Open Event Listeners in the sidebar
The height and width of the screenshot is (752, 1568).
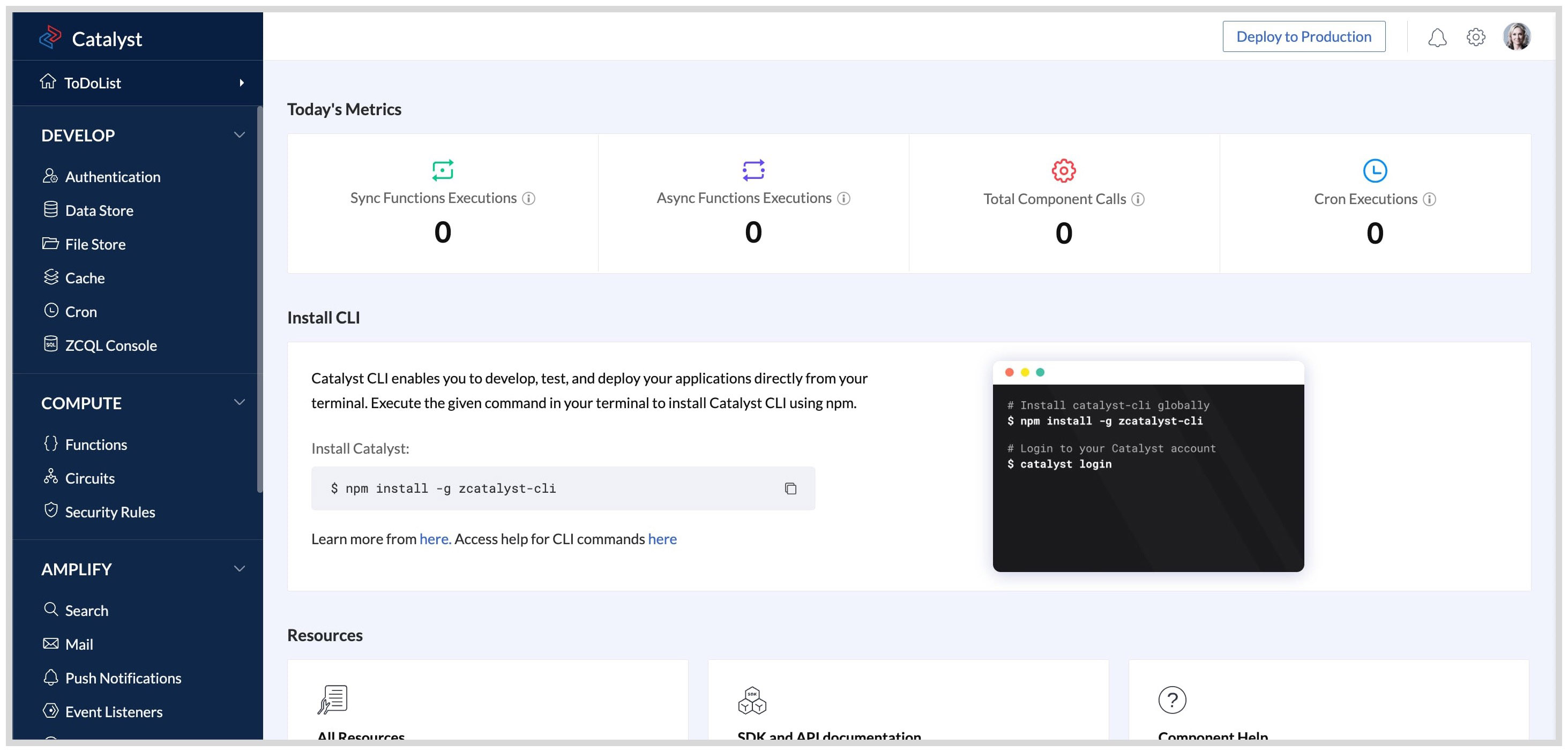114,712
